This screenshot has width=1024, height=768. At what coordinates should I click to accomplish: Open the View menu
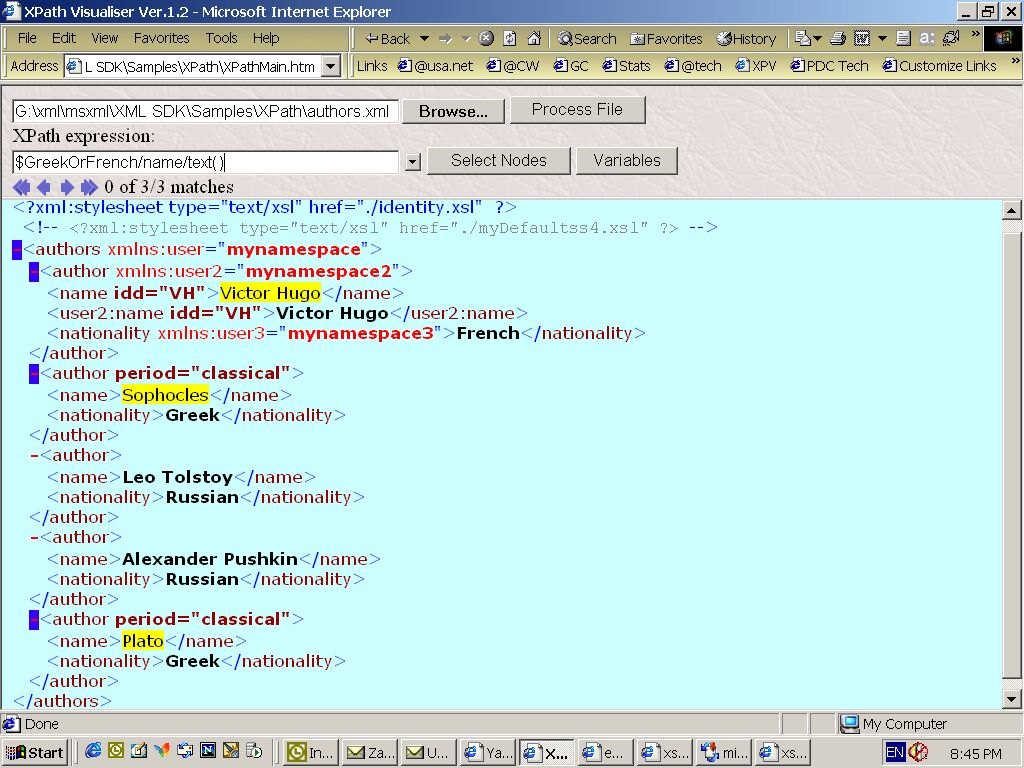[x=104, y=38]
